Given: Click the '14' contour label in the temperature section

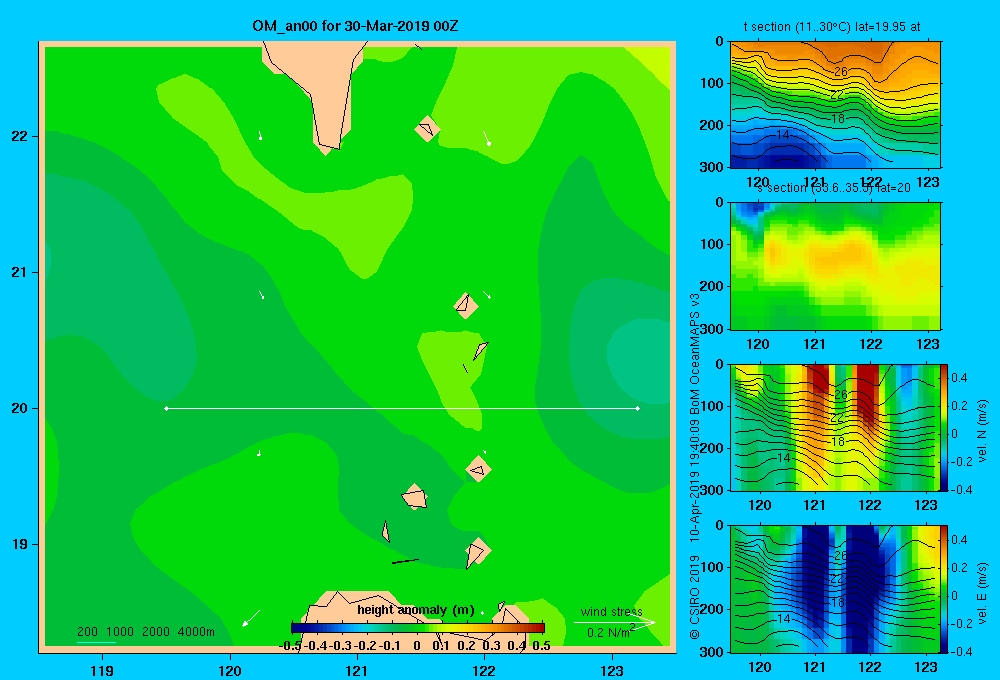Looking at the screenshot, I should click(783, 135).
